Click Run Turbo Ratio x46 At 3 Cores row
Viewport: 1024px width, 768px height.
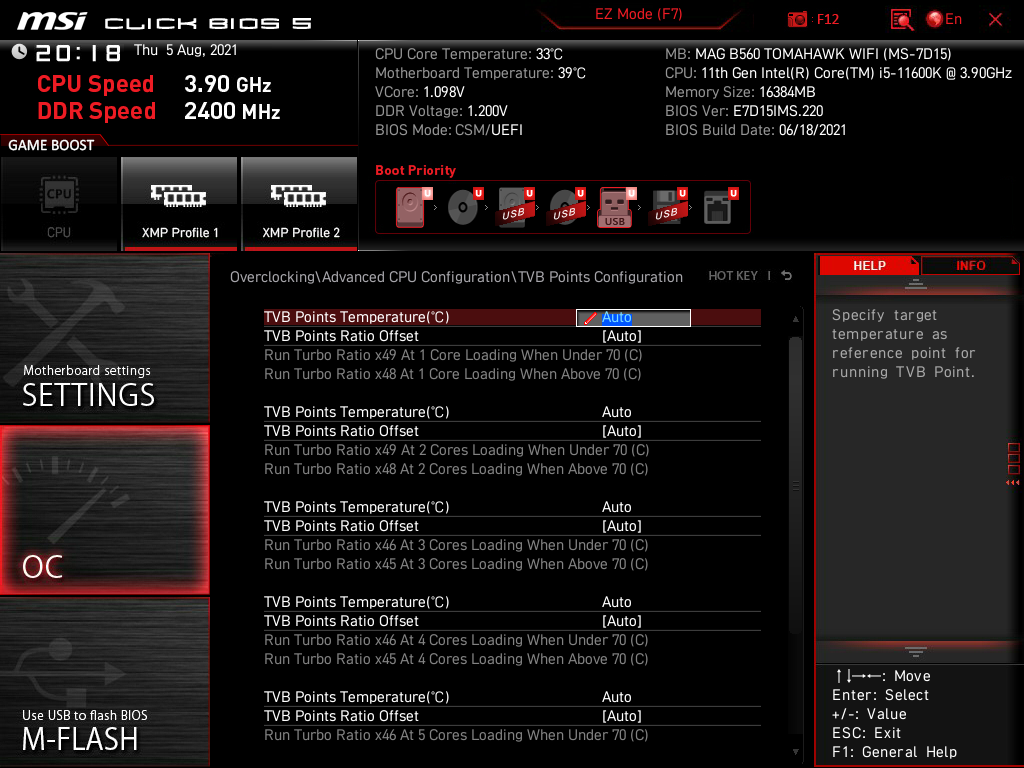pyautogui.click(x=456, y=545)
